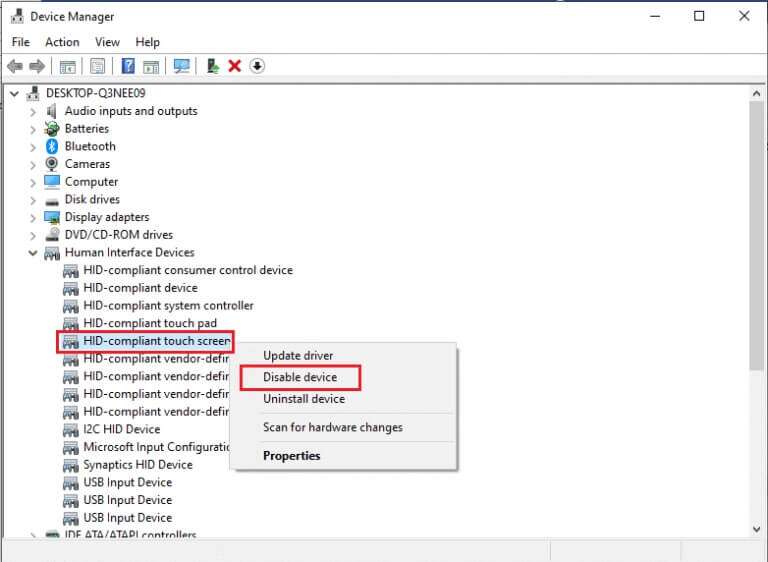Image resolution: width=768 pixels, height=562 pixels.
Task: Open Properties from the context menu
Action: pyautogui.click(x=291, y=456)
